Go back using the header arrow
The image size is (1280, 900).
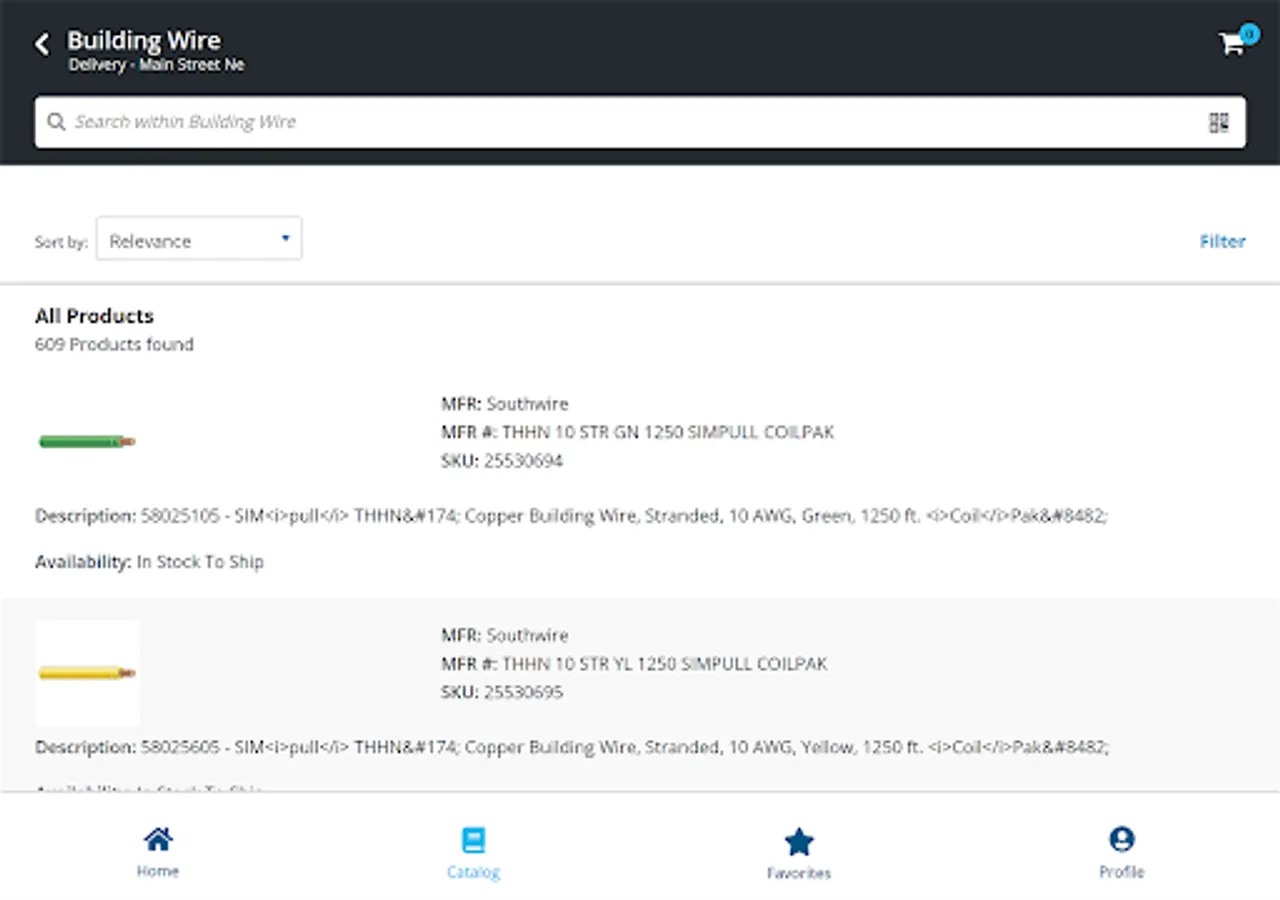[x=42, y=44]
